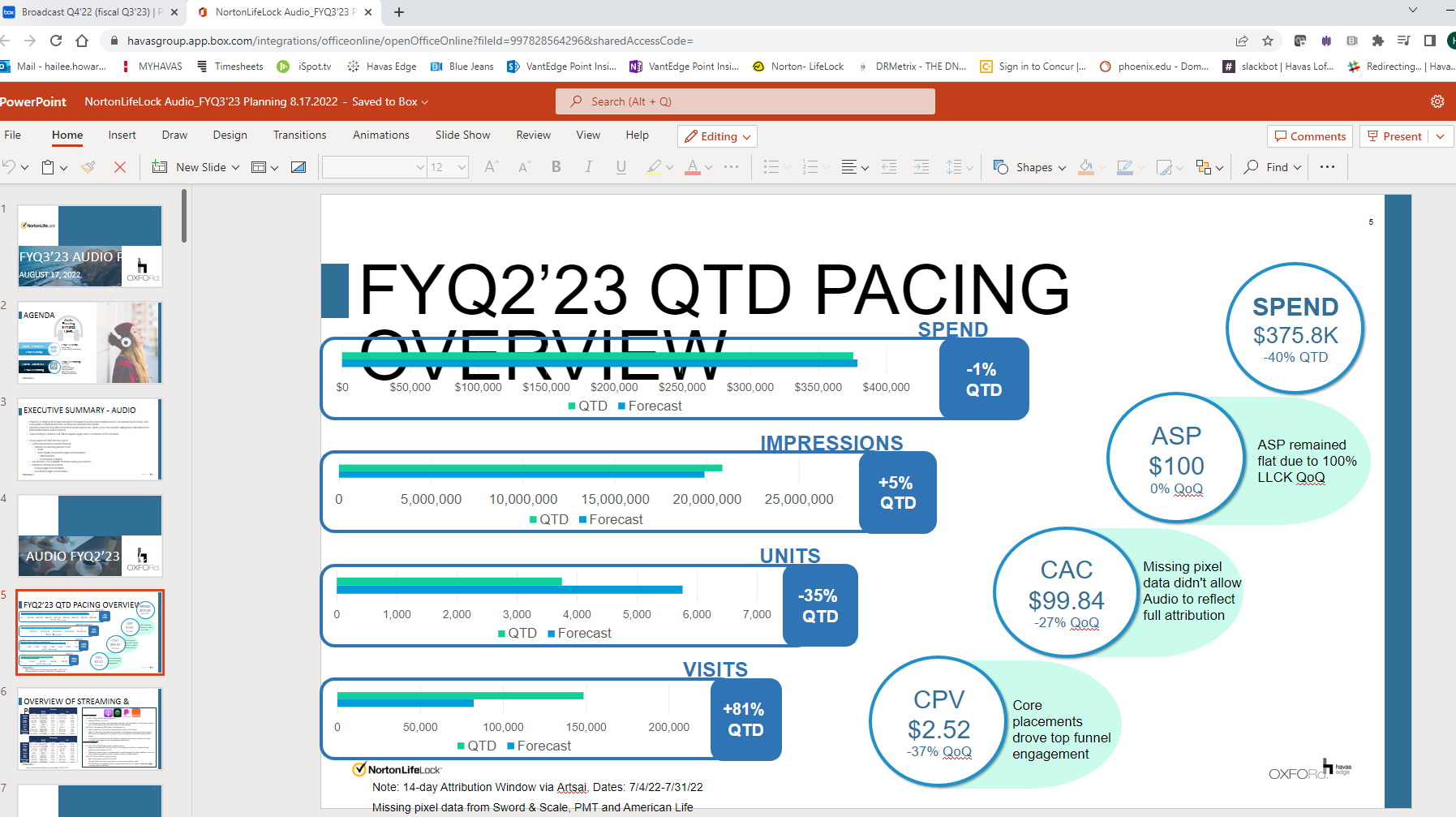Click the Comments button
Image resolution: width=1456 pixels, height=817 pixels.
(1310, 136)
